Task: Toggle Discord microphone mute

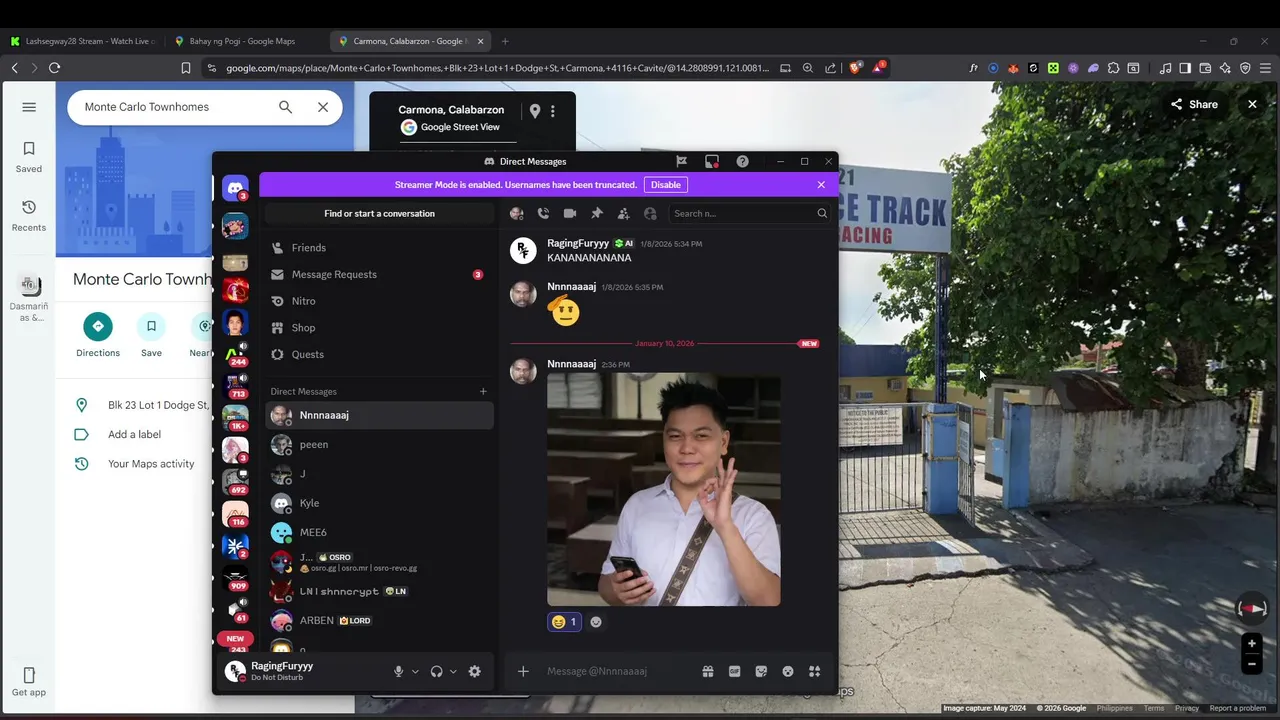Action: (x=398, y=671)
